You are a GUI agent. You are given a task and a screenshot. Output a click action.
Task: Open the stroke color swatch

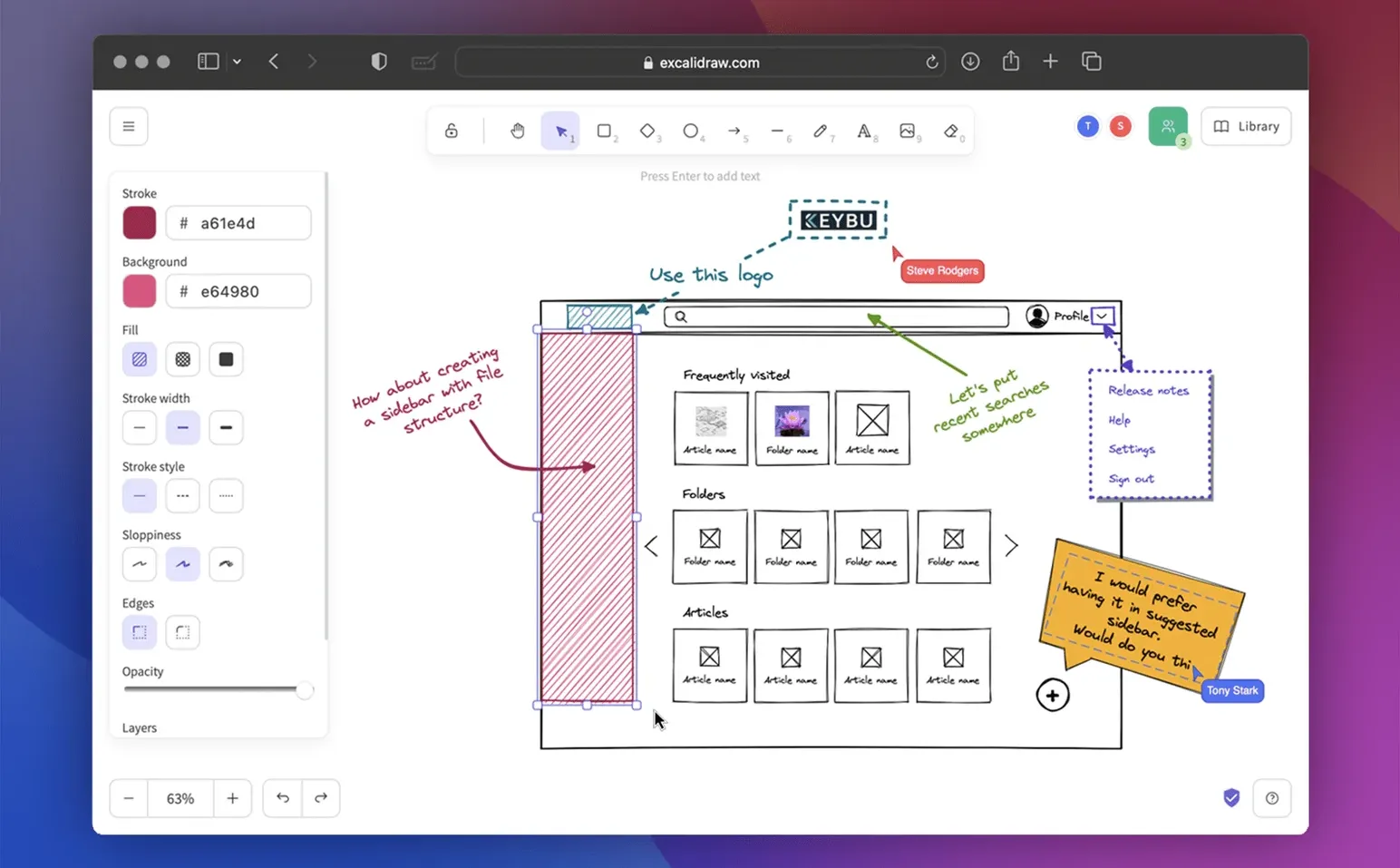pos(140,223)
